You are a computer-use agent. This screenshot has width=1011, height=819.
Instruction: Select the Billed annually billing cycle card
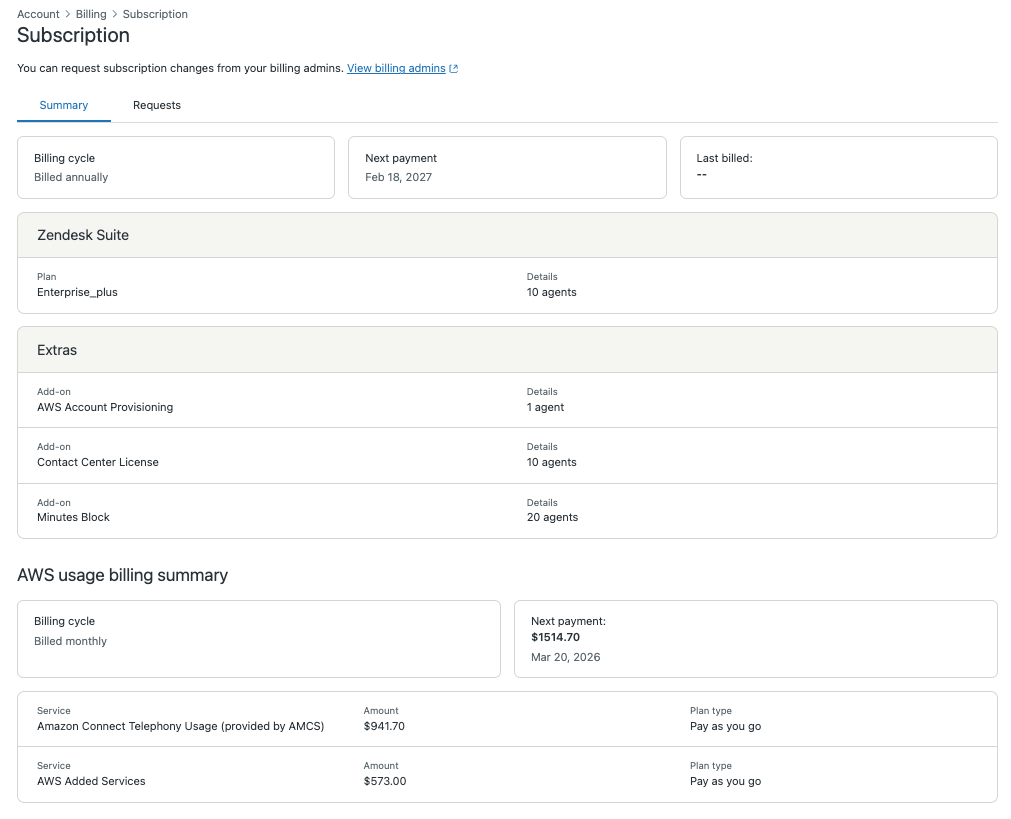point(175,168)
